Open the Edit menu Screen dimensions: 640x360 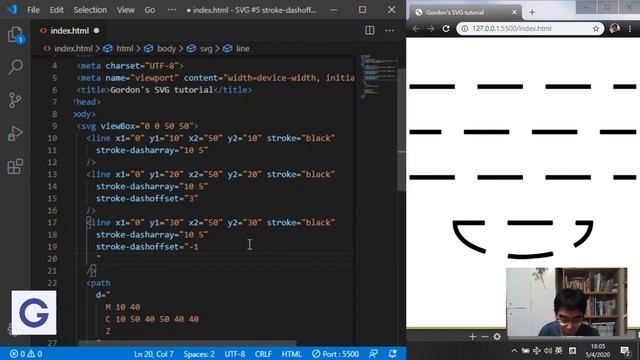(x=56, y=10)
